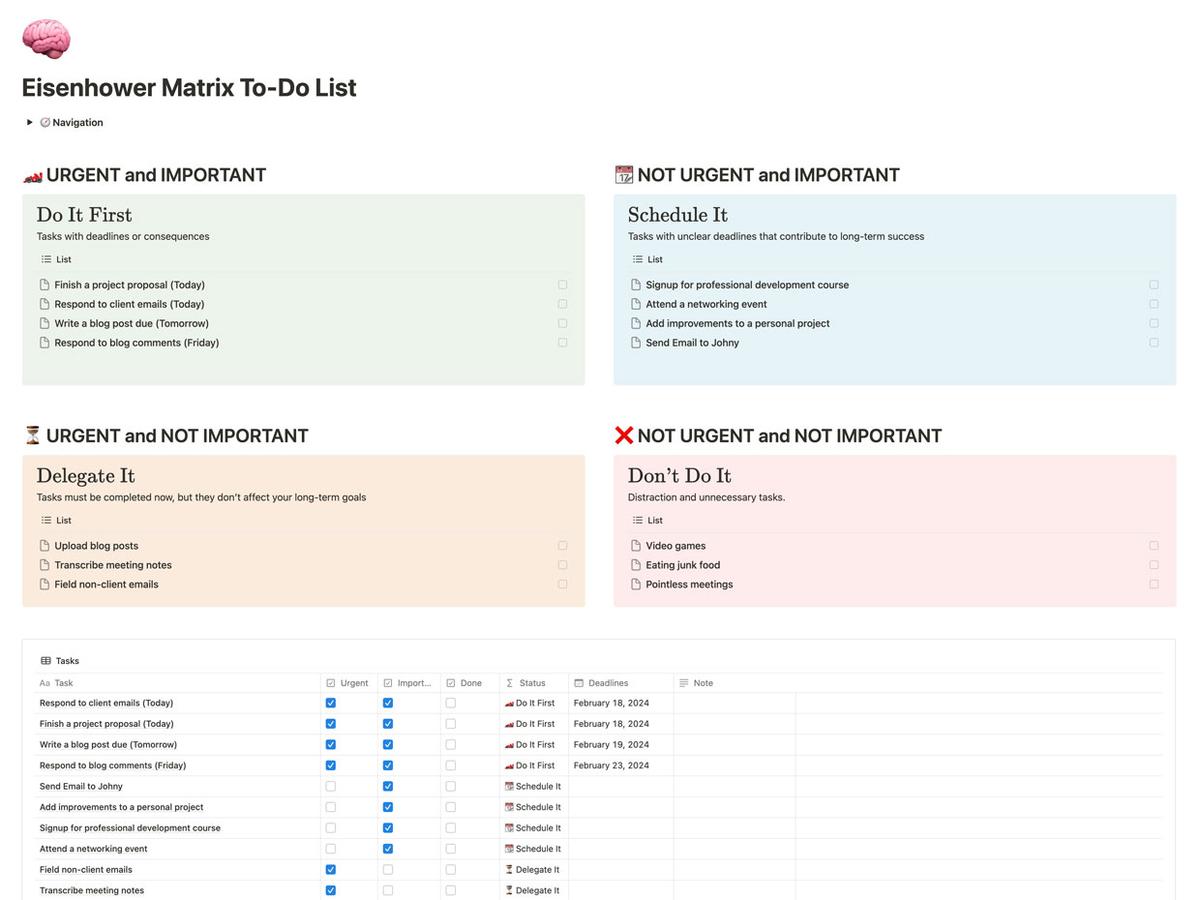Select the List view tab in Schedule It card

pyautogui.click(x=650, y=259)
